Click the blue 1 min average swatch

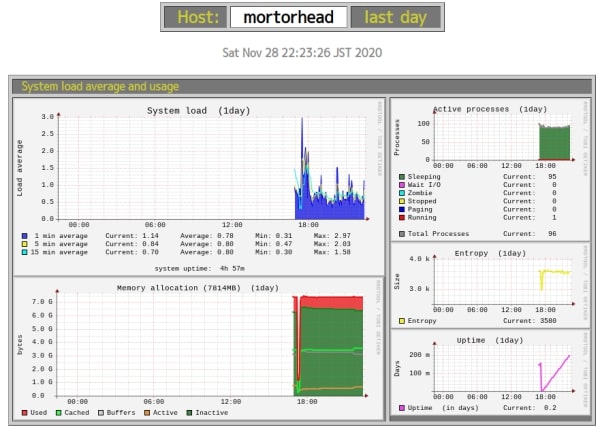(24, 237)
